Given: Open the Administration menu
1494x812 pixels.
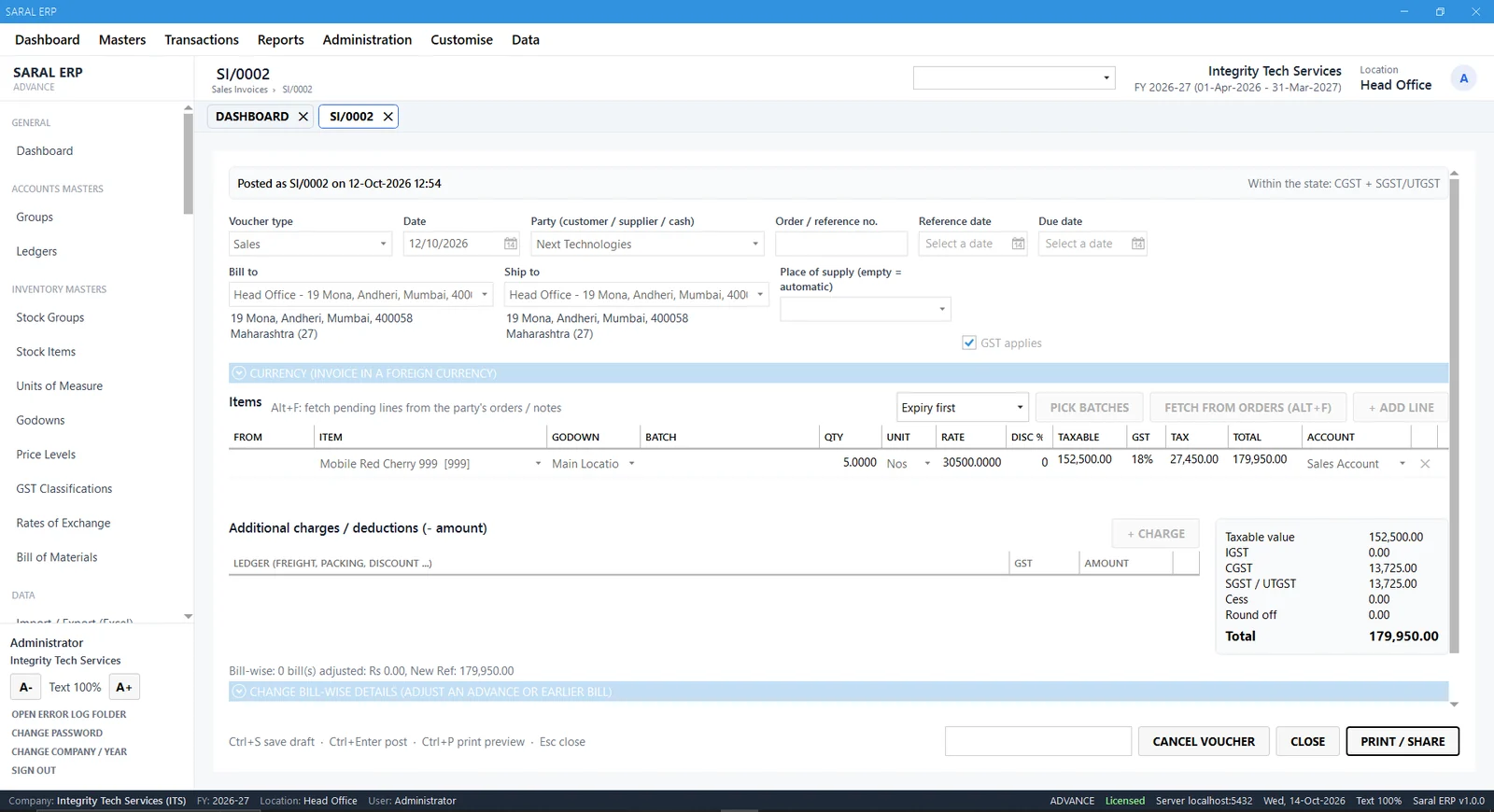Looking at the screenshot, I should [367, 40].
